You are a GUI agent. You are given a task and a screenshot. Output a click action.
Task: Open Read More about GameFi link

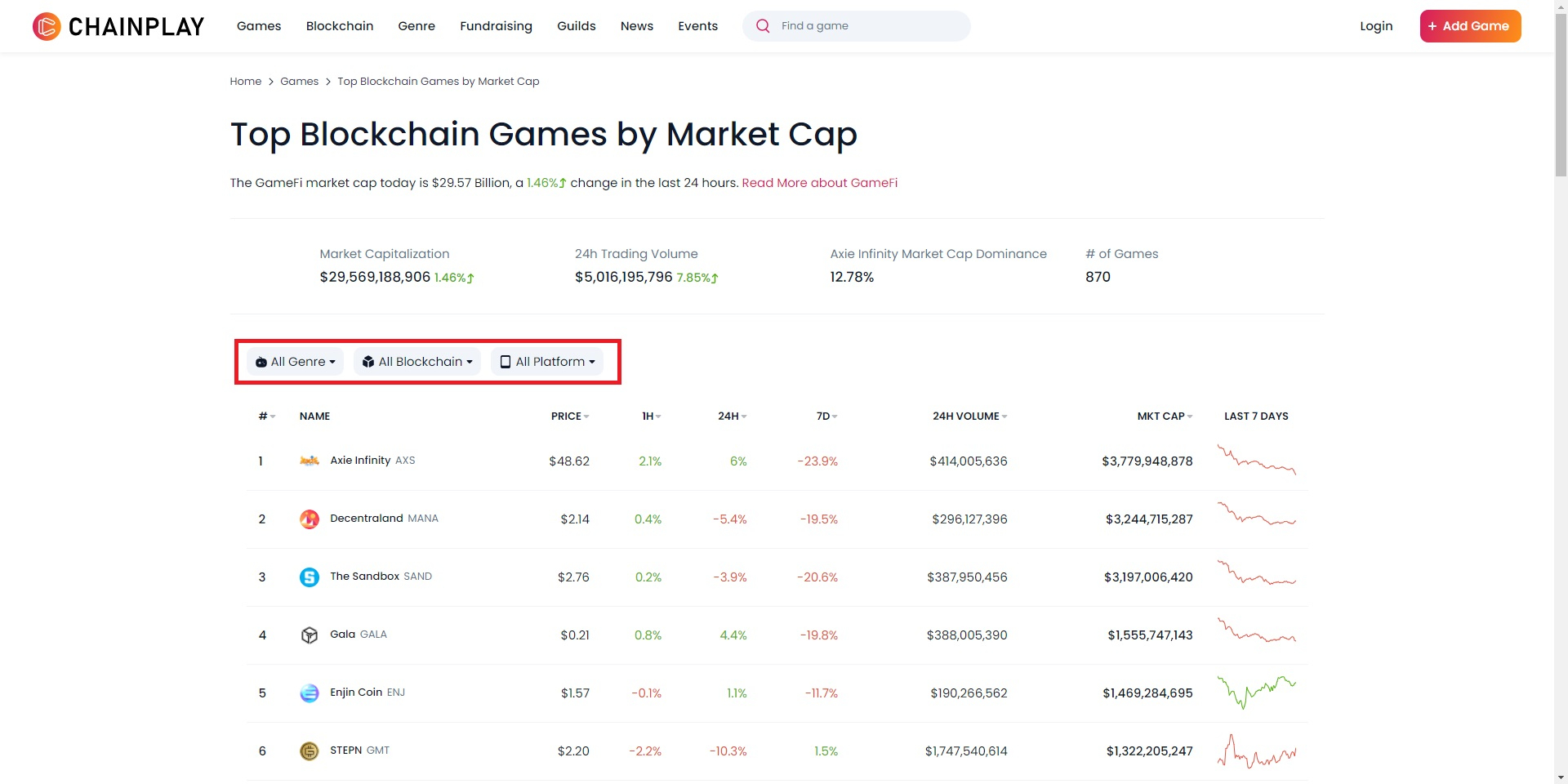click(820, 183)
